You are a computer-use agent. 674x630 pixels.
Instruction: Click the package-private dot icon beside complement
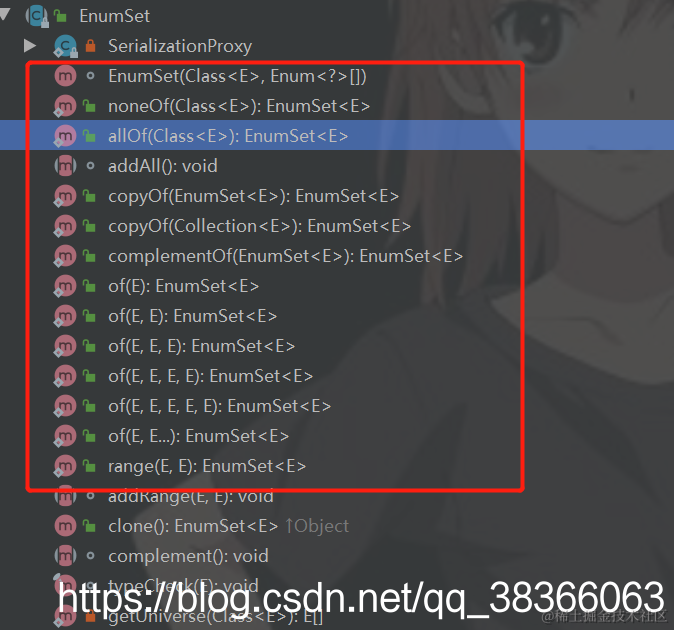tap(90, 556)
